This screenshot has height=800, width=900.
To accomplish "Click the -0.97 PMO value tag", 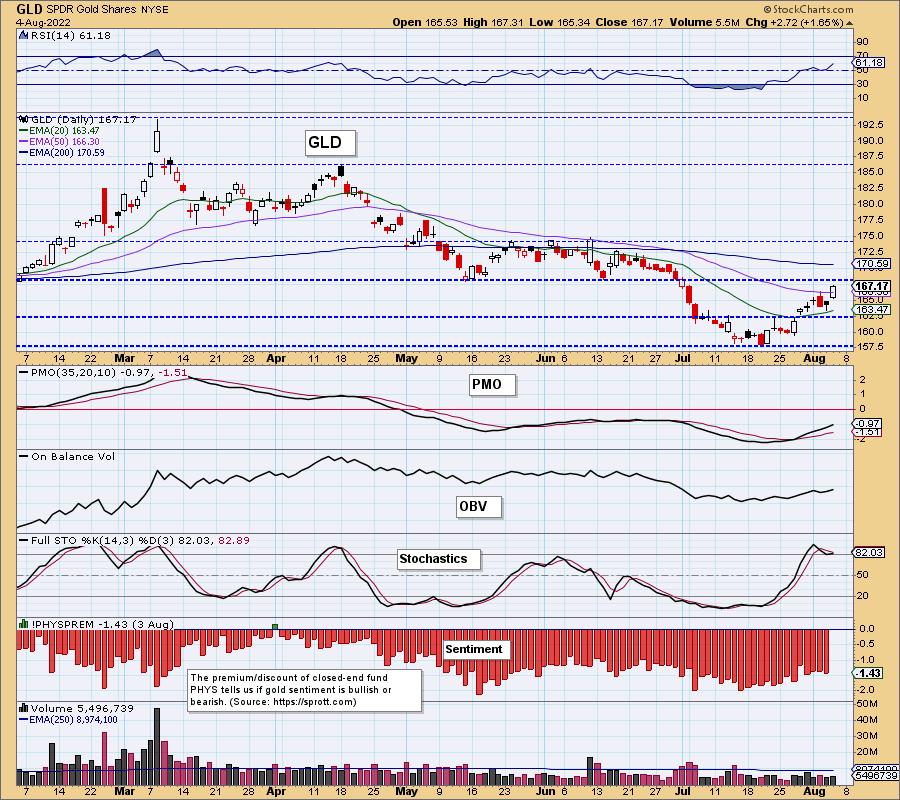I will [868, 424].
